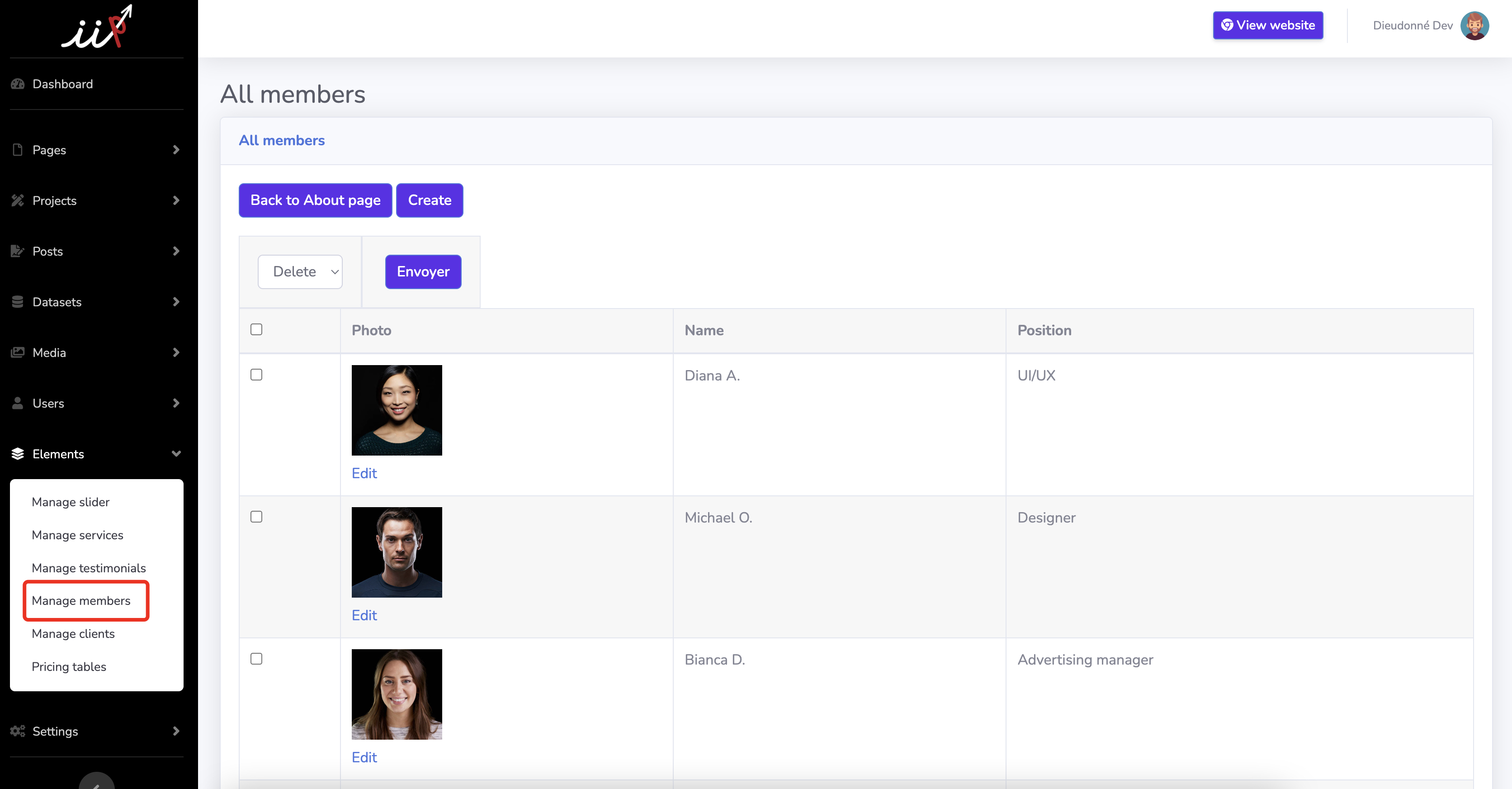
Task: Click Michael O.'s photo thumbnail
Action: tap(397, 552)
